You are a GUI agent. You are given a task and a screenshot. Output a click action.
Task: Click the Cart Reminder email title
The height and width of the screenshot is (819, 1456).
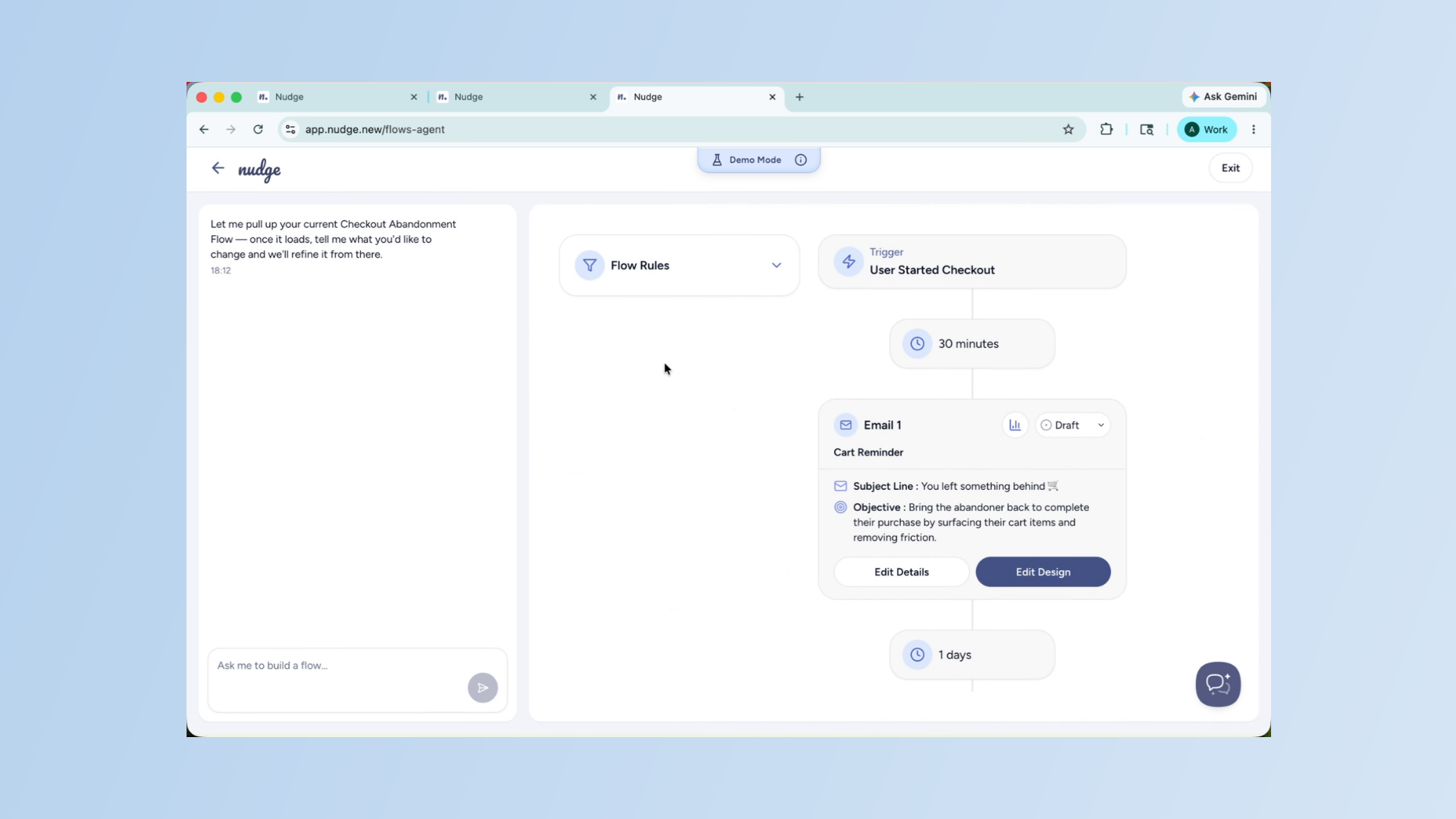868,453
